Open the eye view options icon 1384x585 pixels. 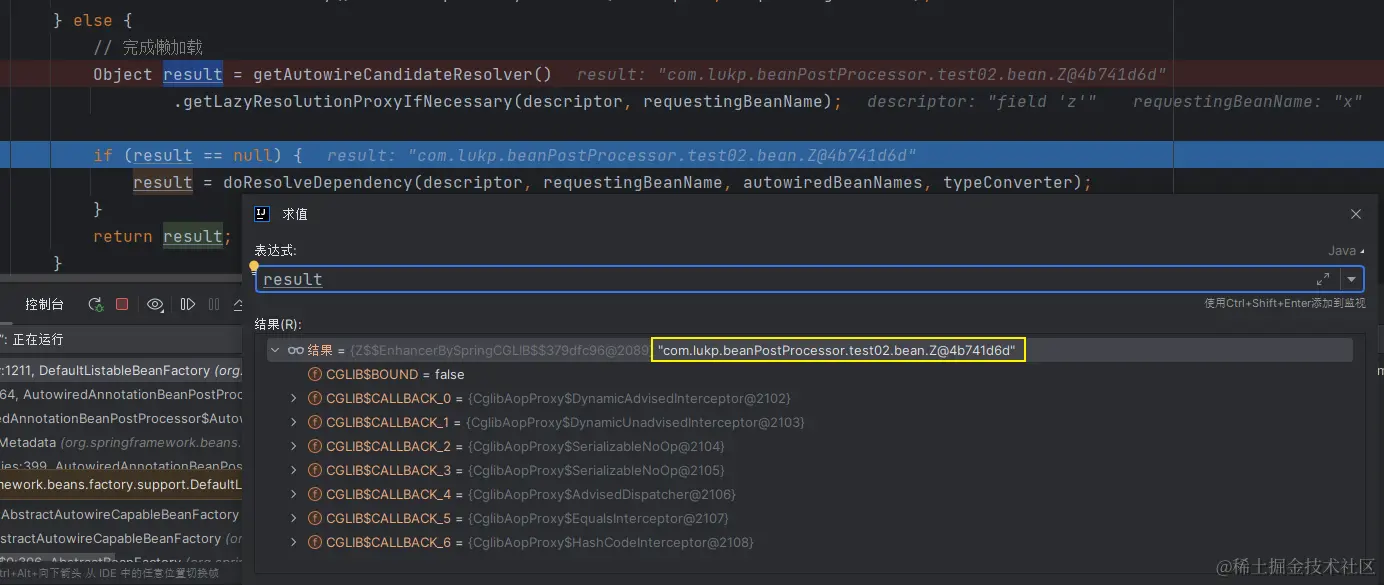155,304
